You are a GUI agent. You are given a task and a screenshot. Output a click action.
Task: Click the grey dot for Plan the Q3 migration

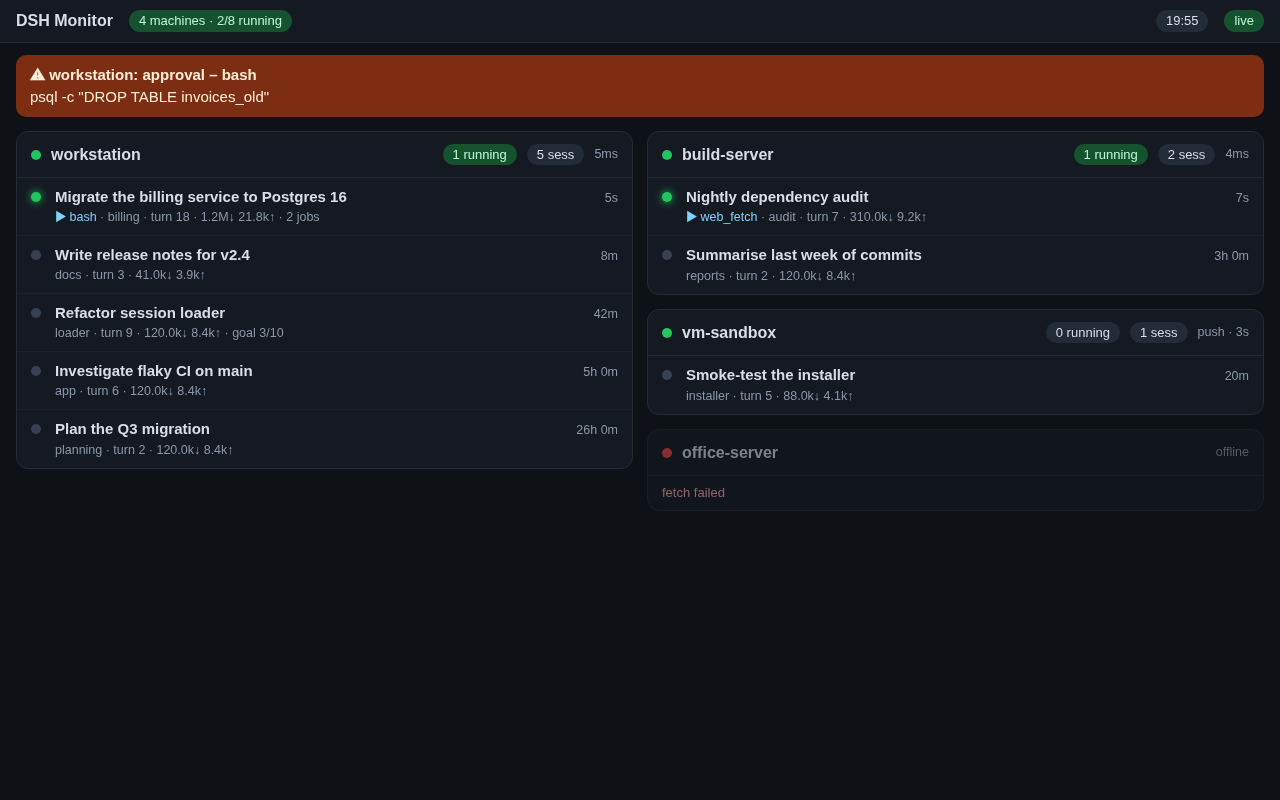point(36,429)
